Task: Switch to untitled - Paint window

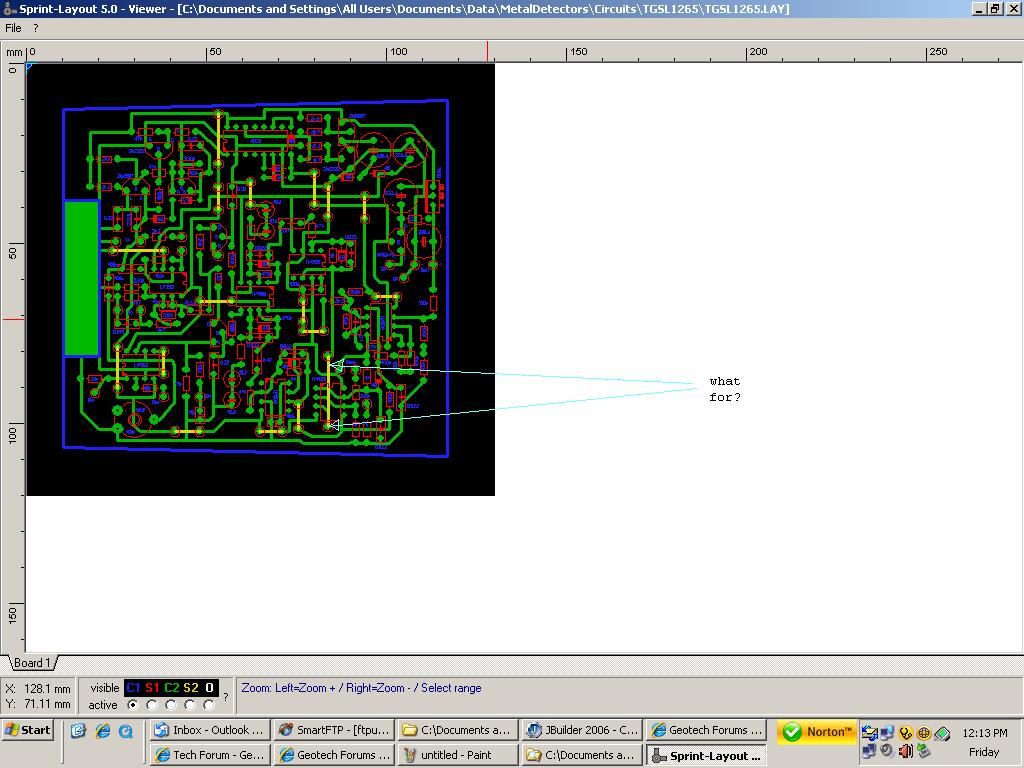Action: [458, 755]
